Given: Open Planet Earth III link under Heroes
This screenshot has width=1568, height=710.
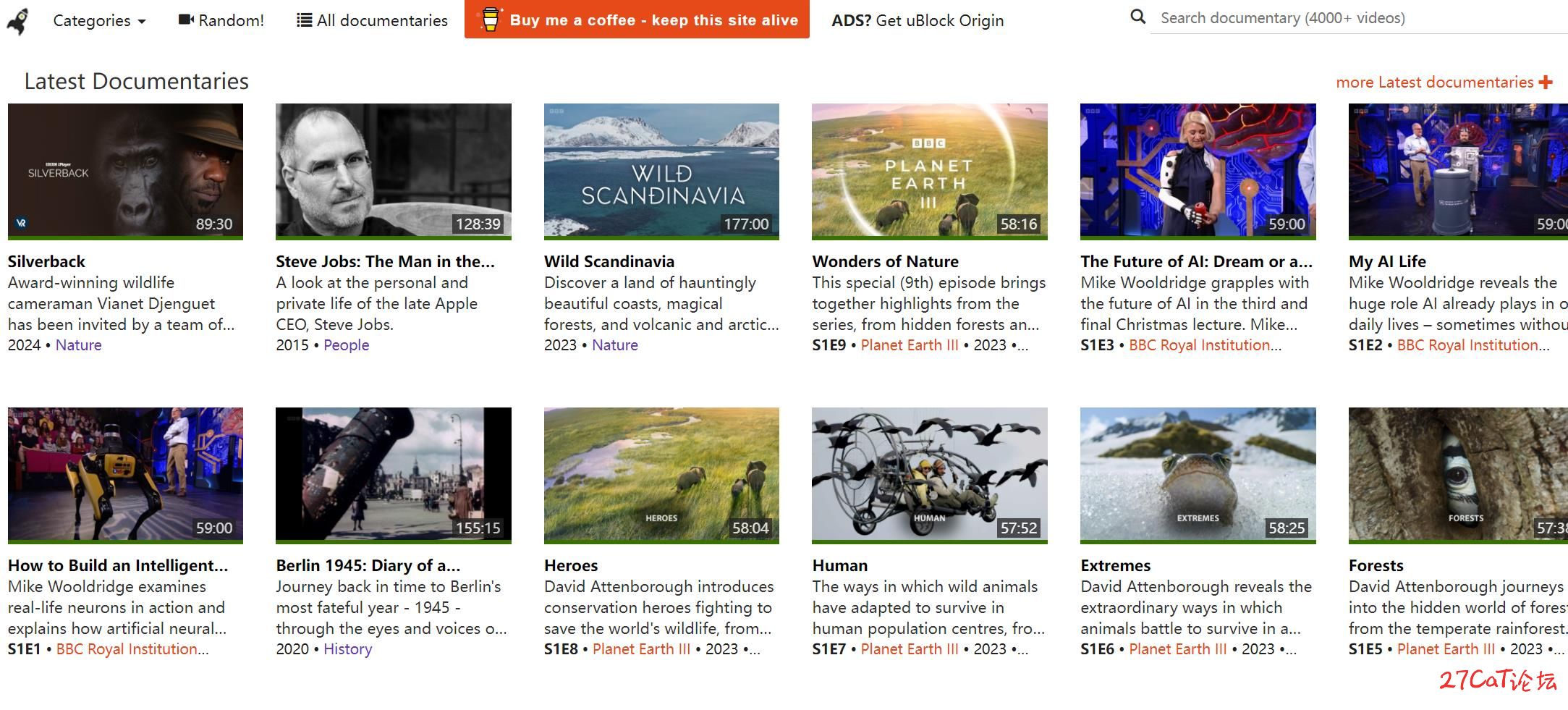Looking at the screenshot, I should tap(642, 649).
